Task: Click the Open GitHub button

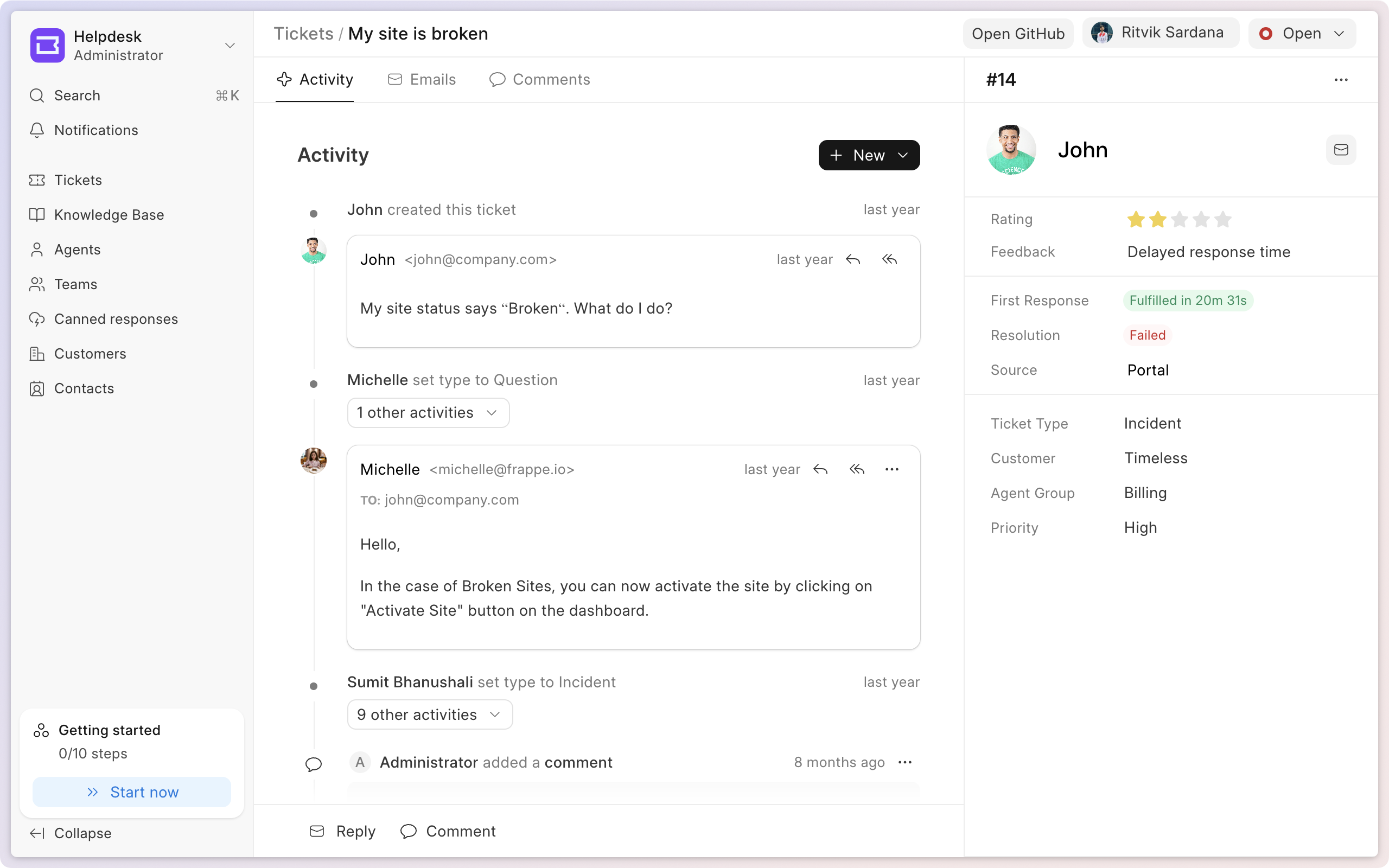Action: pos(1017,33)
